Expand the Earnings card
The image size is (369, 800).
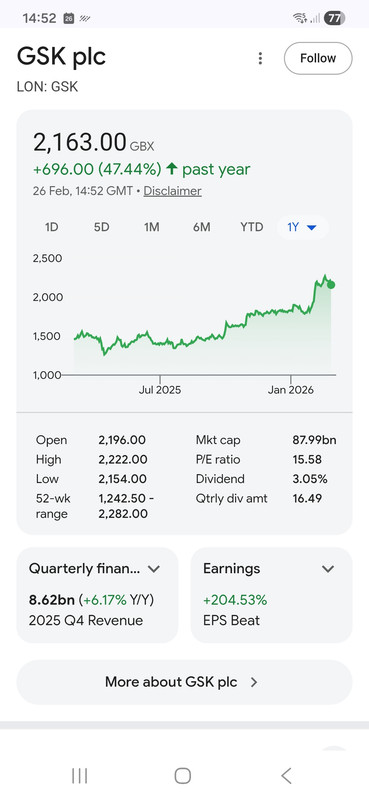click(x=272, y=595)
